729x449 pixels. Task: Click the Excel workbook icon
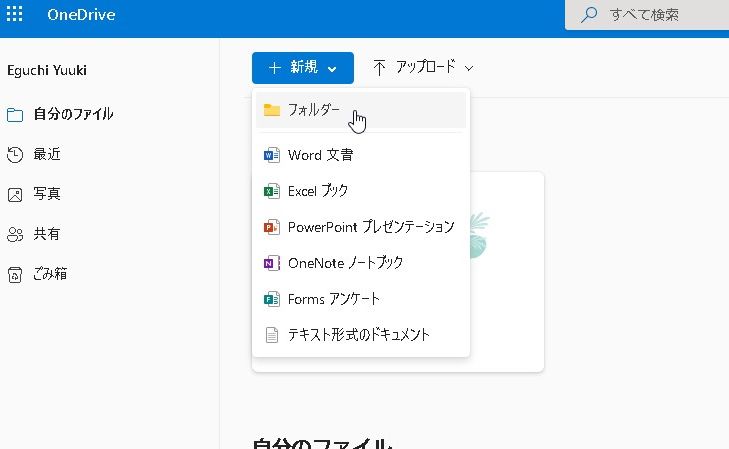(x=272, y=191)
